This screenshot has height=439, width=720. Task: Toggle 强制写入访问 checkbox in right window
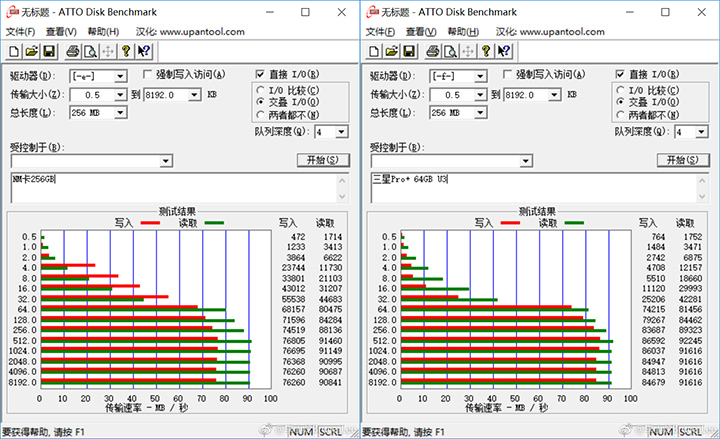[507, 74]
